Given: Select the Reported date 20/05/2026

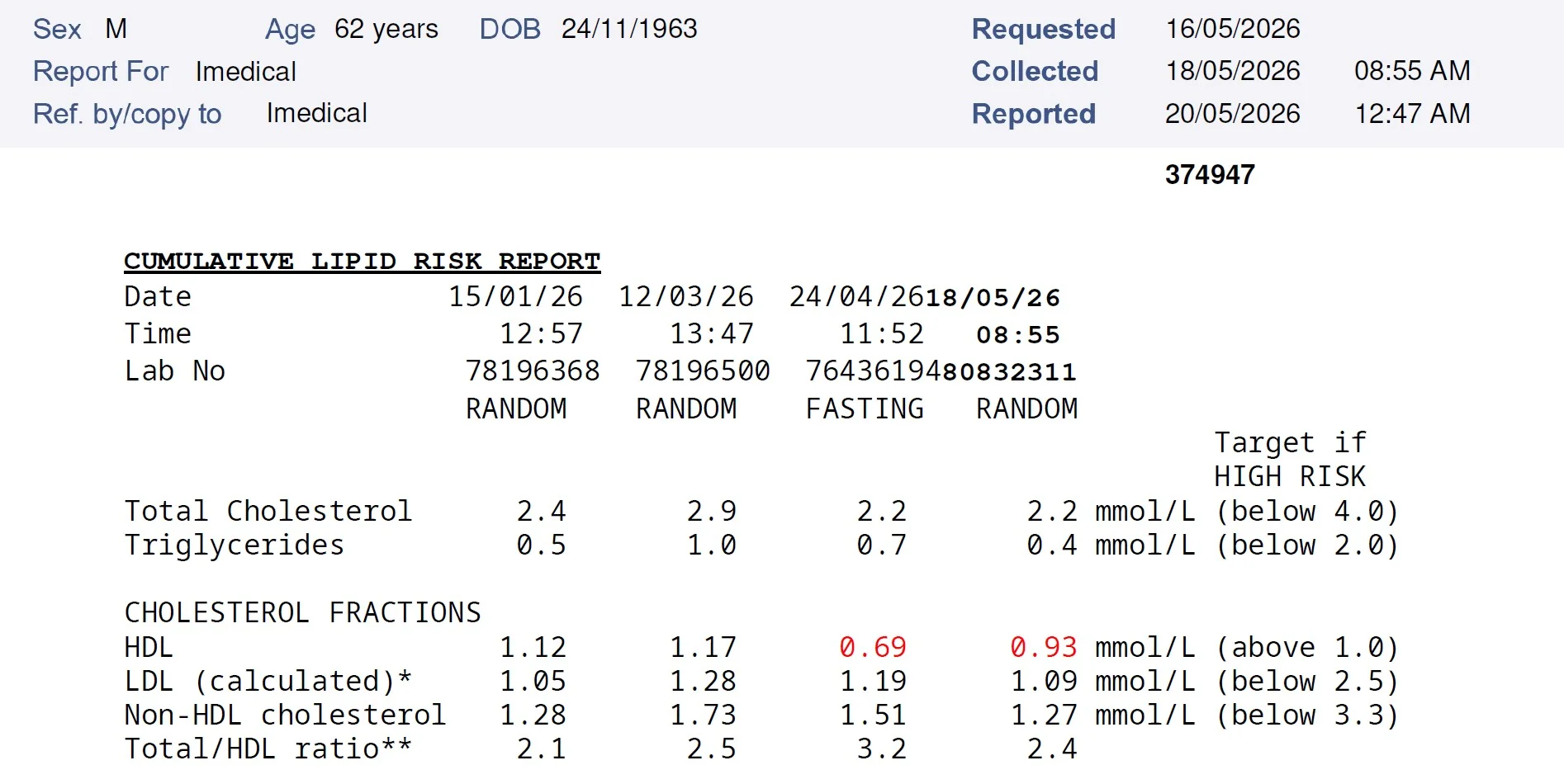Looking at the screenshot, I should coord(1232,114).
